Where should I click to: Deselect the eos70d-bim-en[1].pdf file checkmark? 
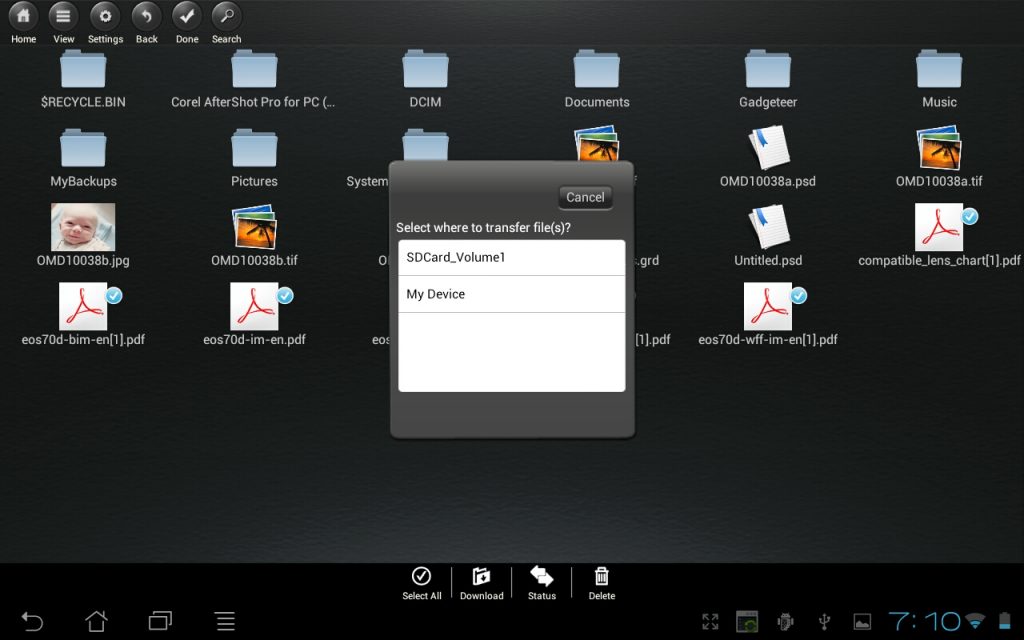[114, 295]
